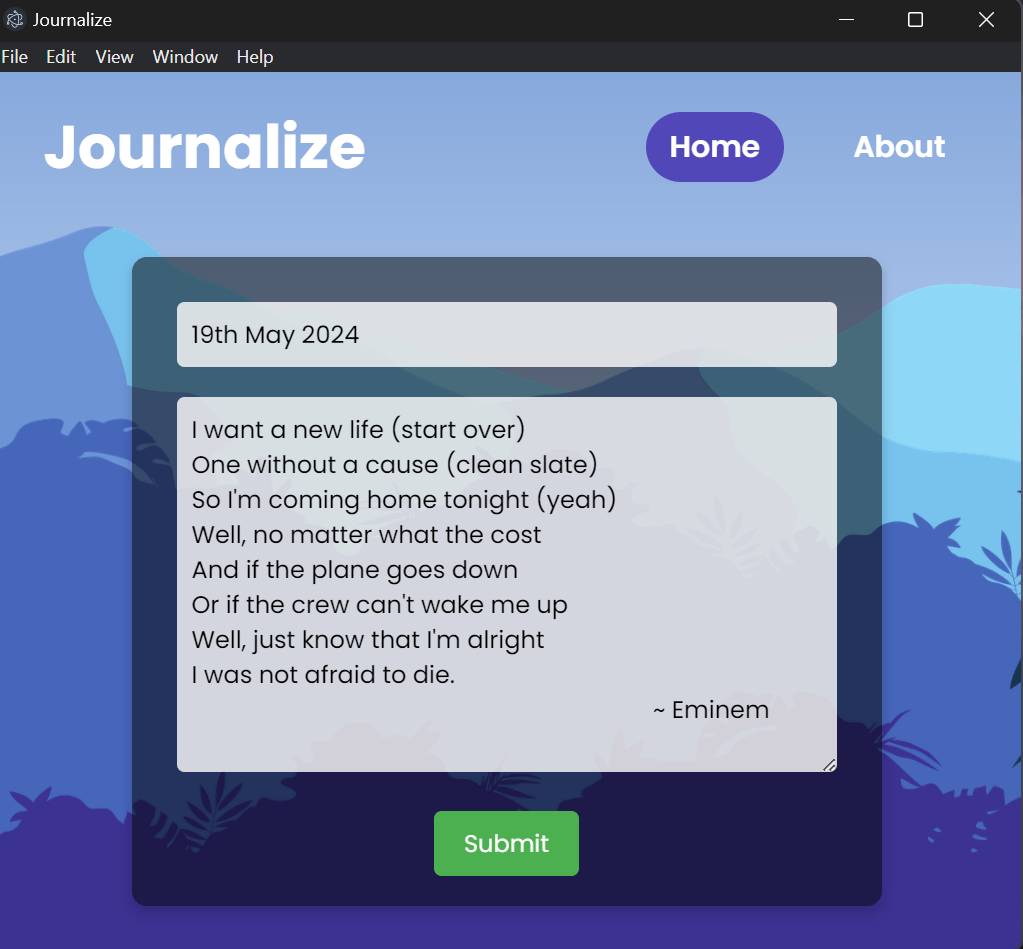The width and height of the screenshot is (1023, 949).
Task: Click the line 'One without a cause (clean slate)'
Action: [x=395, y=465]
